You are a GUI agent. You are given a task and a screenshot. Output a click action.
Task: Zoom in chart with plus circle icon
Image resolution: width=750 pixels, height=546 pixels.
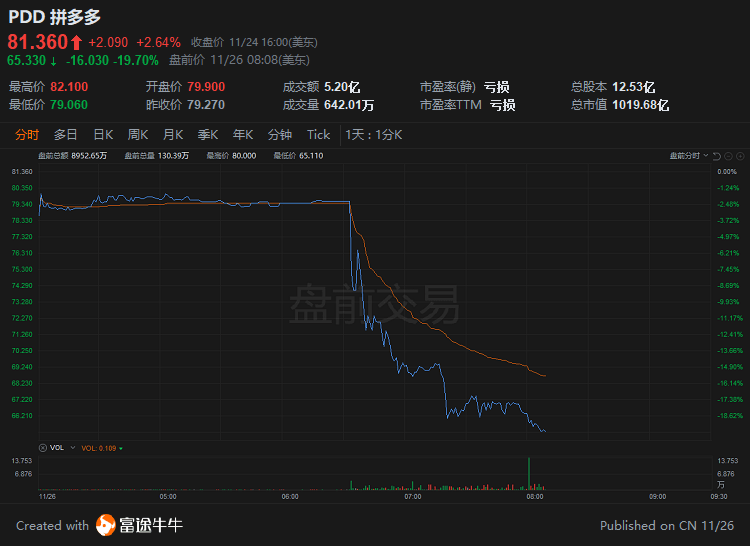740,156
